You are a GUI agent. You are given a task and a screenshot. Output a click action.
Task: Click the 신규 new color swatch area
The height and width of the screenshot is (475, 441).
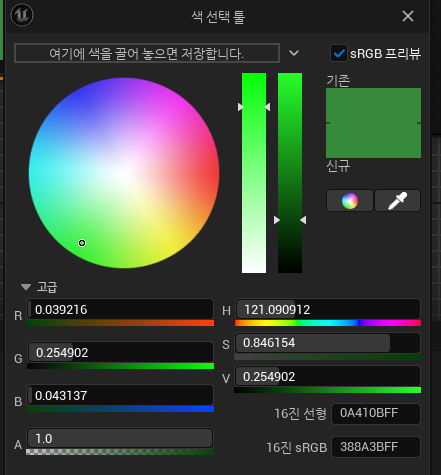click(x=373, y=140)
